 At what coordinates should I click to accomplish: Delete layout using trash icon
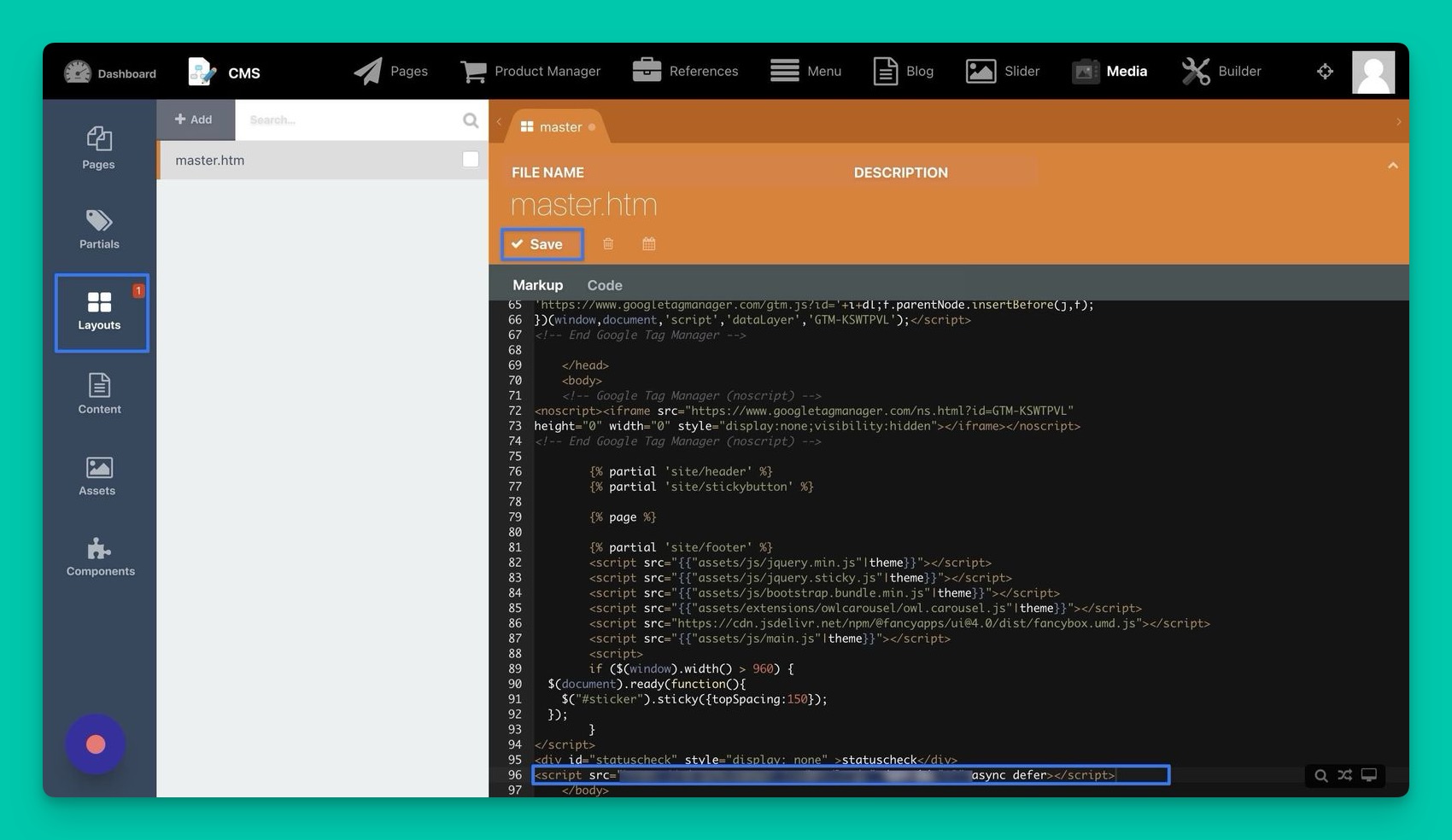click(608, 244)
